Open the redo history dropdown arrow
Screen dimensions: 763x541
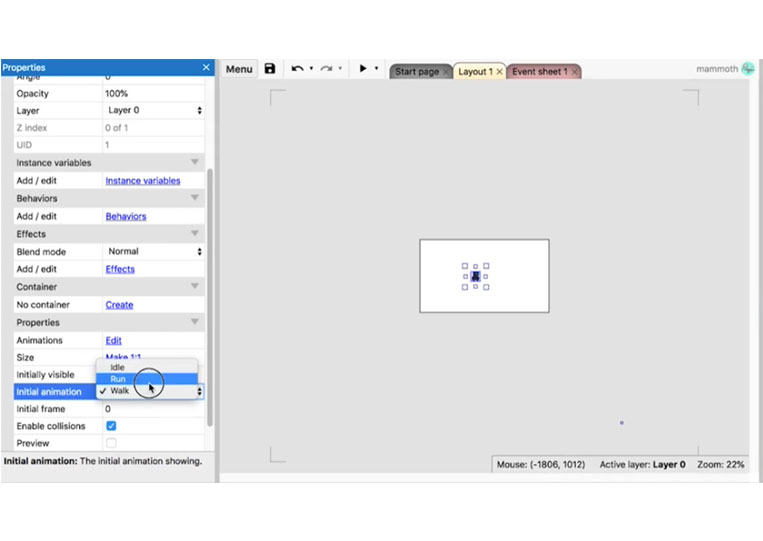(340, 69)
